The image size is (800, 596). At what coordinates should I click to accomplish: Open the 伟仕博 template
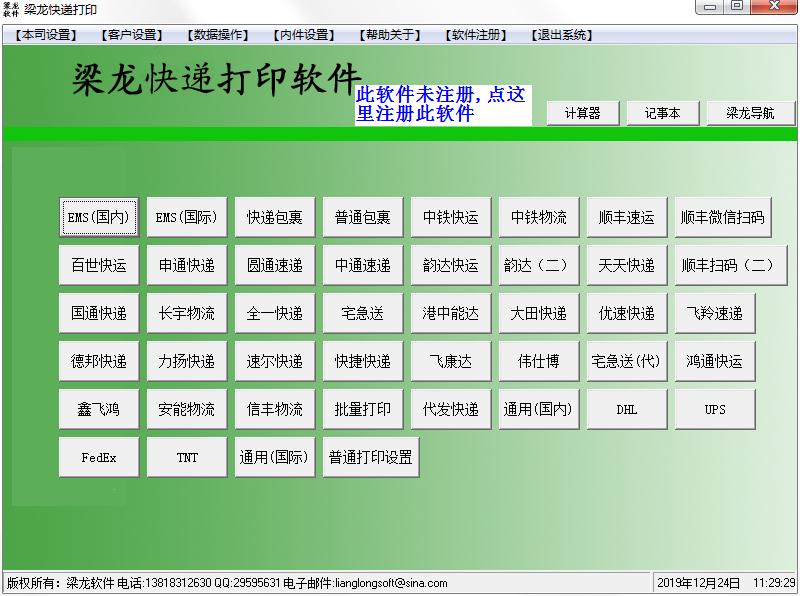539,361
